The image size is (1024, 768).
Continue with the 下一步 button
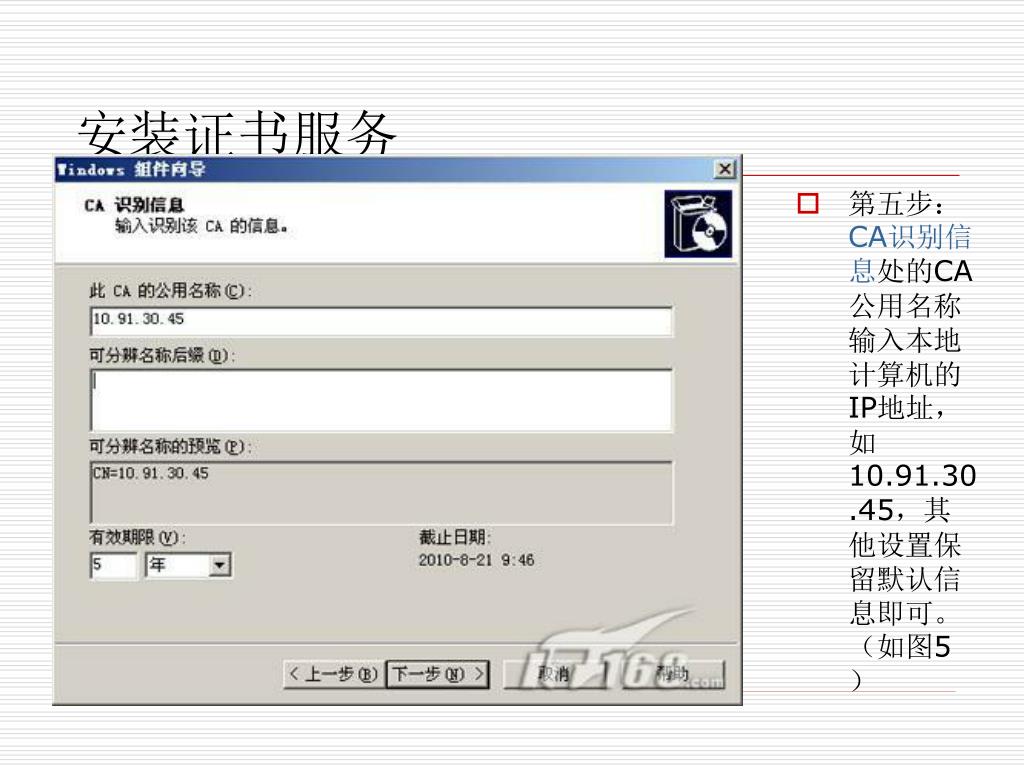(438, 674)
